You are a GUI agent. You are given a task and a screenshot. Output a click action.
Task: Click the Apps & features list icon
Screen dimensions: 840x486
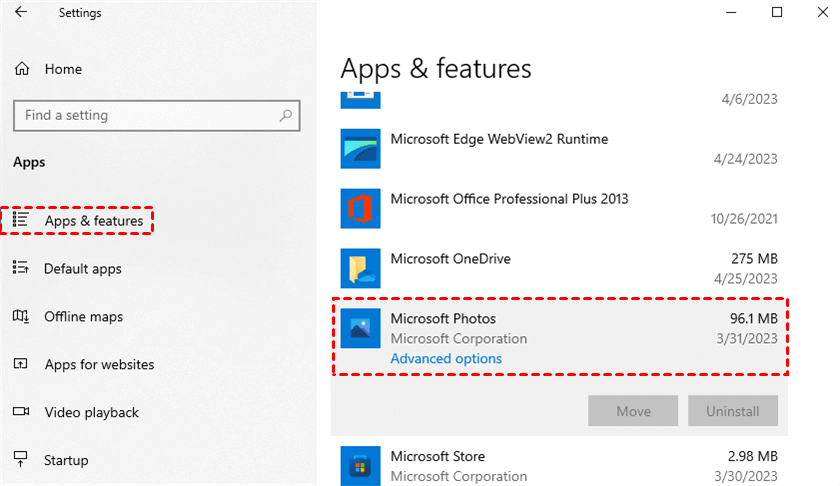21,220
